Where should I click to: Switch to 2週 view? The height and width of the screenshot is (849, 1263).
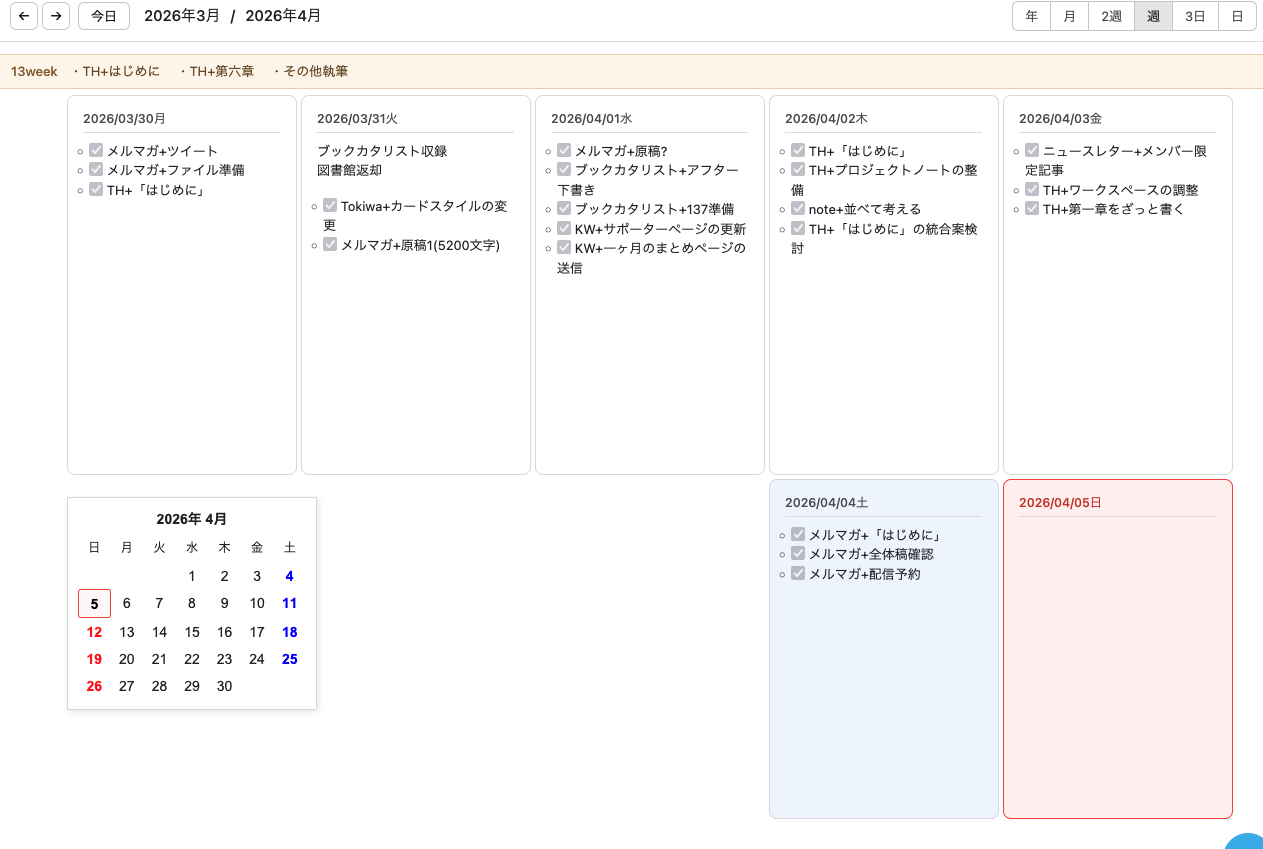tap(1111, 16)
